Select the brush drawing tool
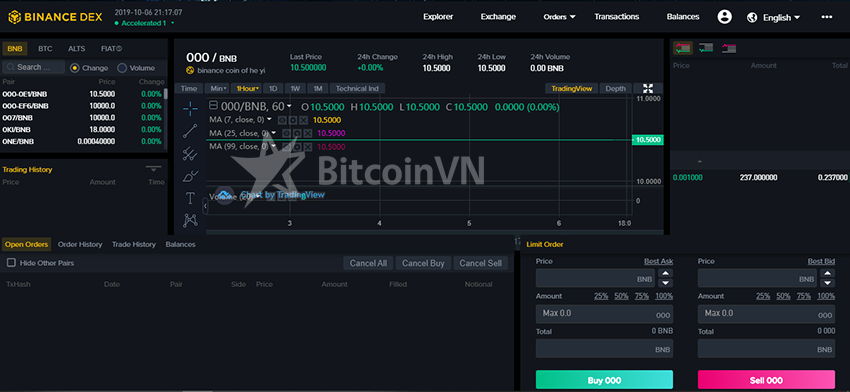Image resolution: width=850 pixels, height=392 pixels. [x=190, y=176]
